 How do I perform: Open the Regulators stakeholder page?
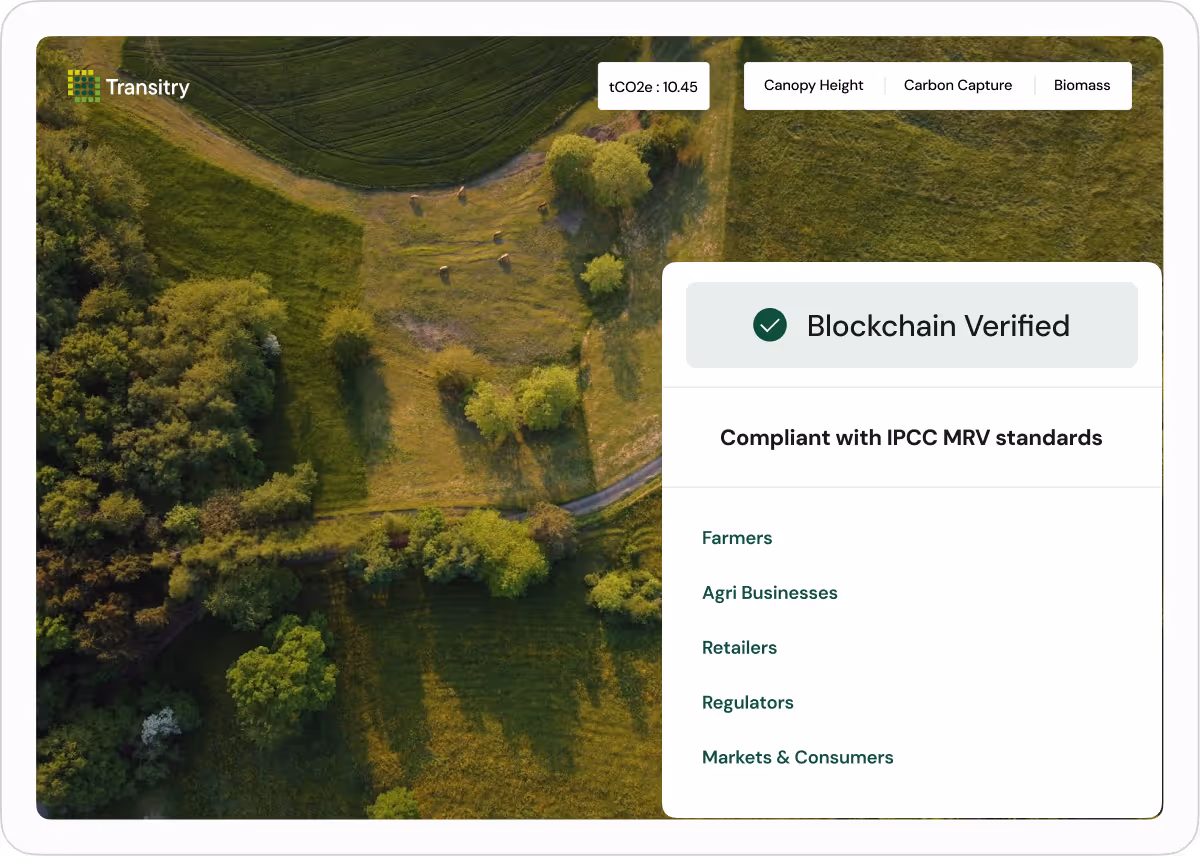pyautogui.click(x=748, y=702)
